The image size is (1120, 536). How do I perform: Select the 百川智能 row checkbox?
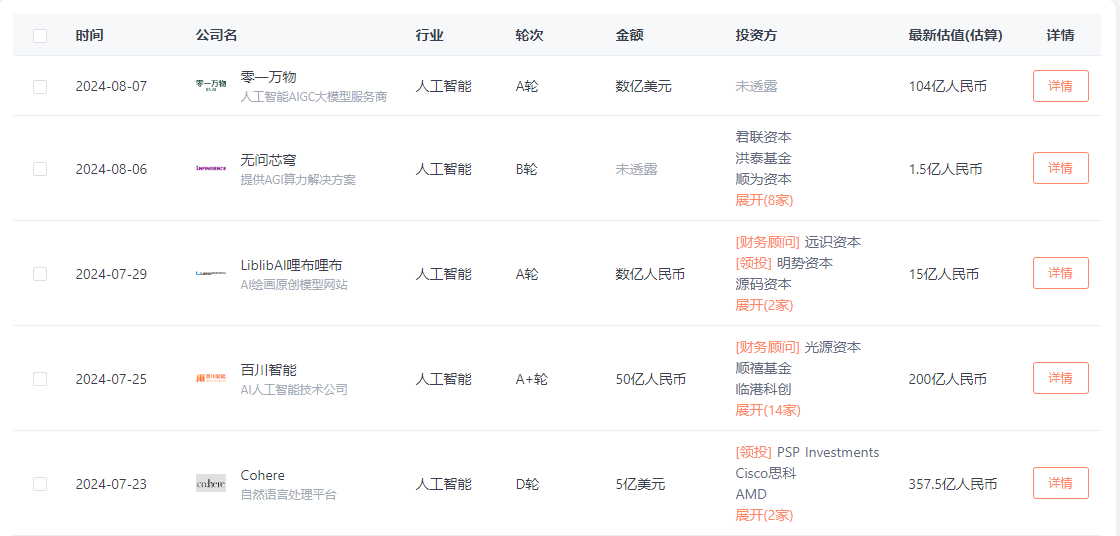40,379
